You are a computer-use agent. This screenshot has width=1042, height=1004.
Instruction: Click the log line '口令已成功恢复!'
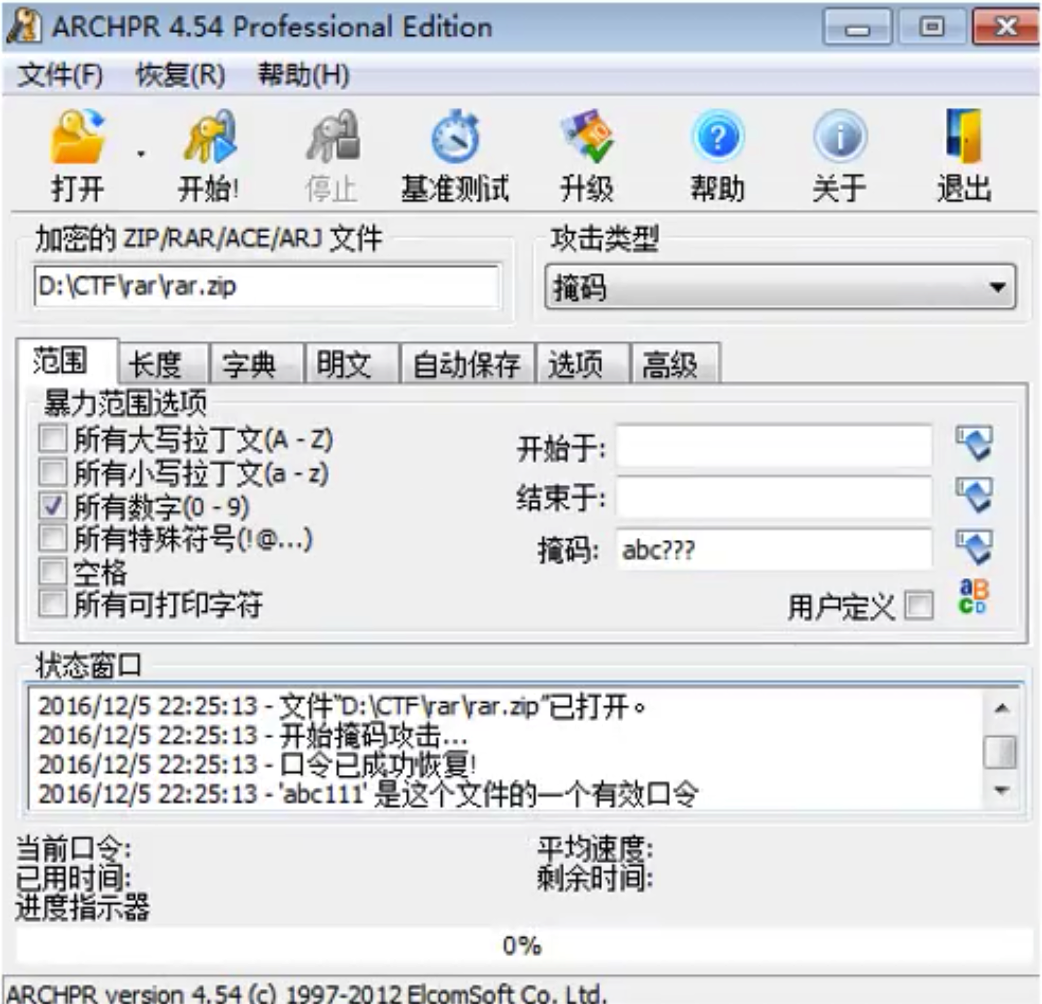tap(258, 764)
